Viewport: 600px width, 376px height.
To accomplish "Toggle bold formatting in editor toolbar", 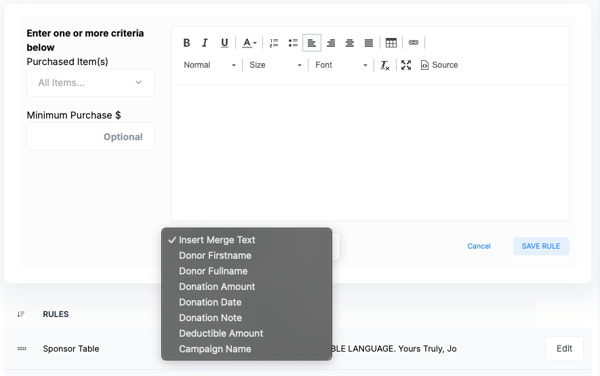I will point(186,43).
